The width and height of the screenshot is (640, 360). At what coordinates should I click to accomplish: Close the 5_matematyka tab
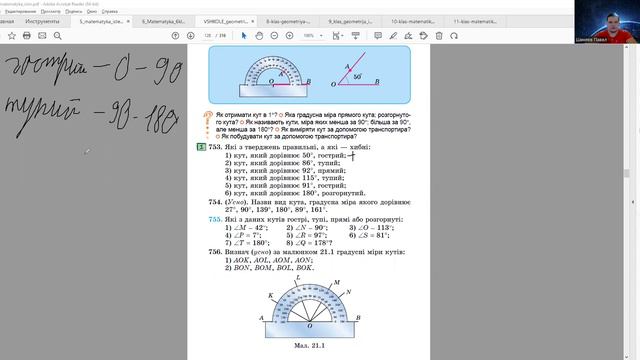pos(128,22)
